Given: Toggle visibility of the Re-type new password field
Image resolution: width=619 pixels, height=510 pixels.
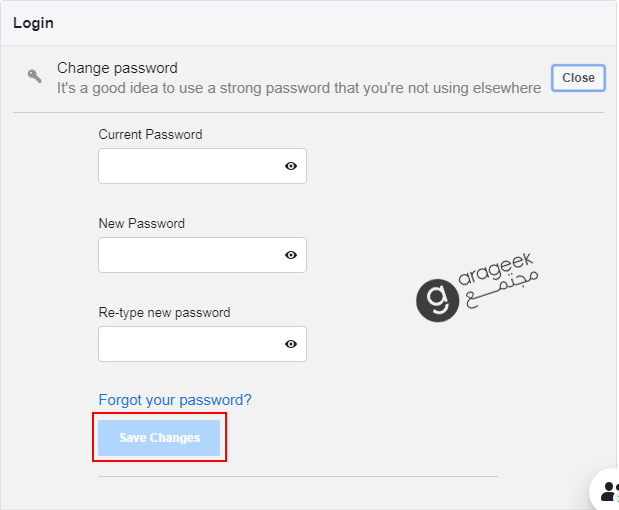Looking at the screenshot, I should tap(291, 344).
